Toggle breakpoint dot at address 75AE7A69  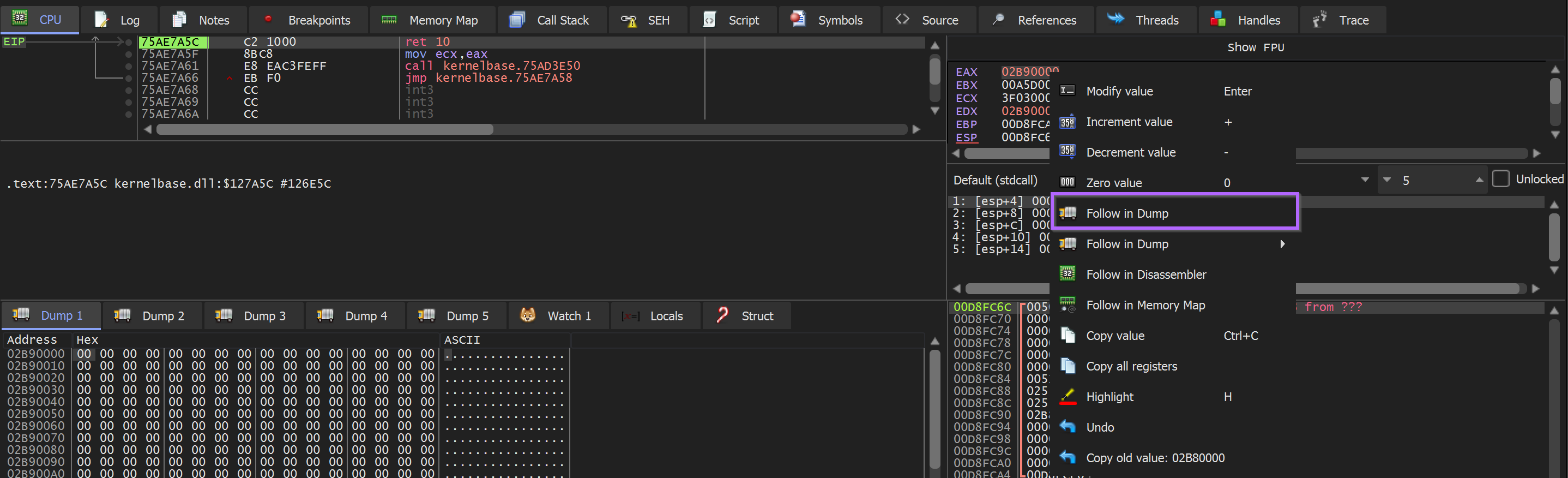point(129,102)
